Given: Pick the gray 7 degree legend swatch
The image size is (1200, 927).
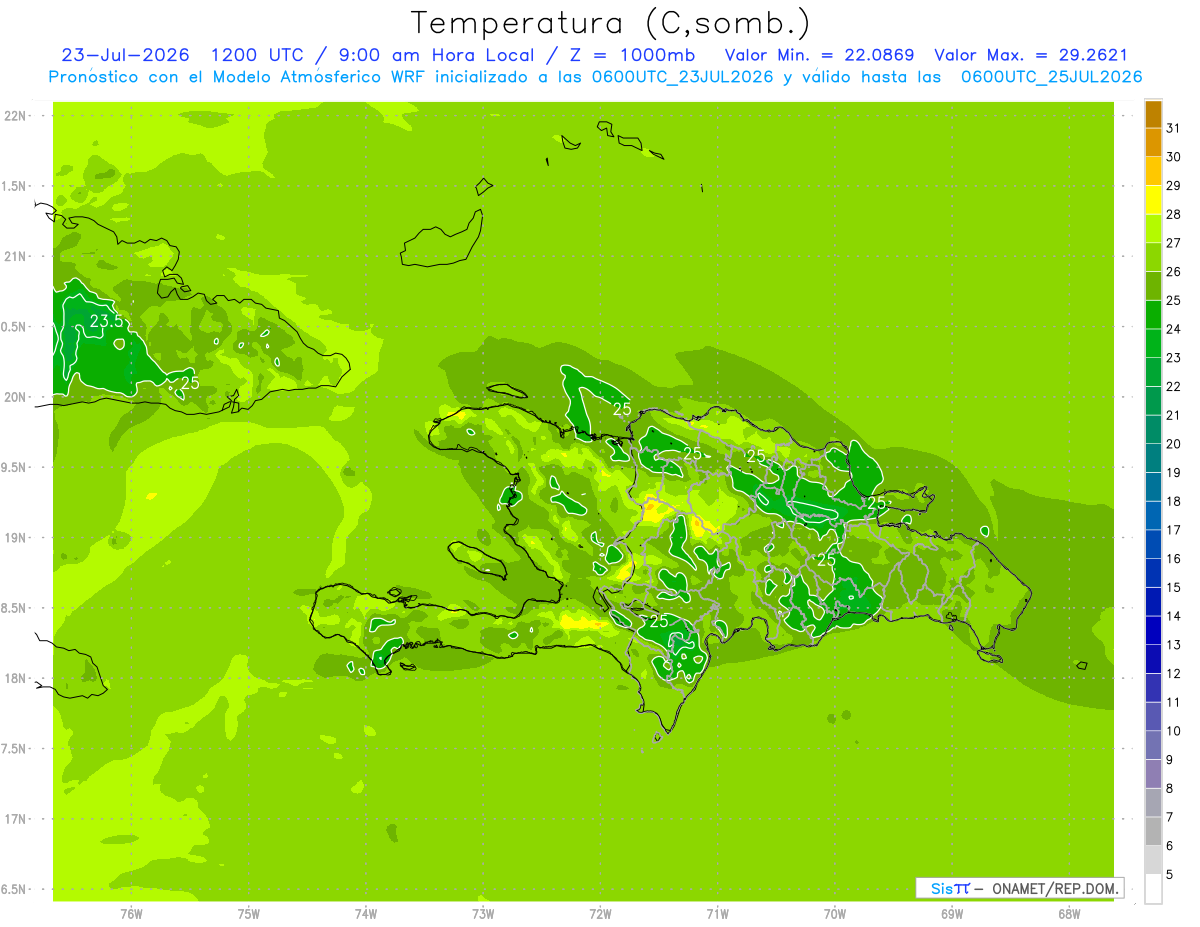Looking at the screenshot, I should coord(1153,802).
